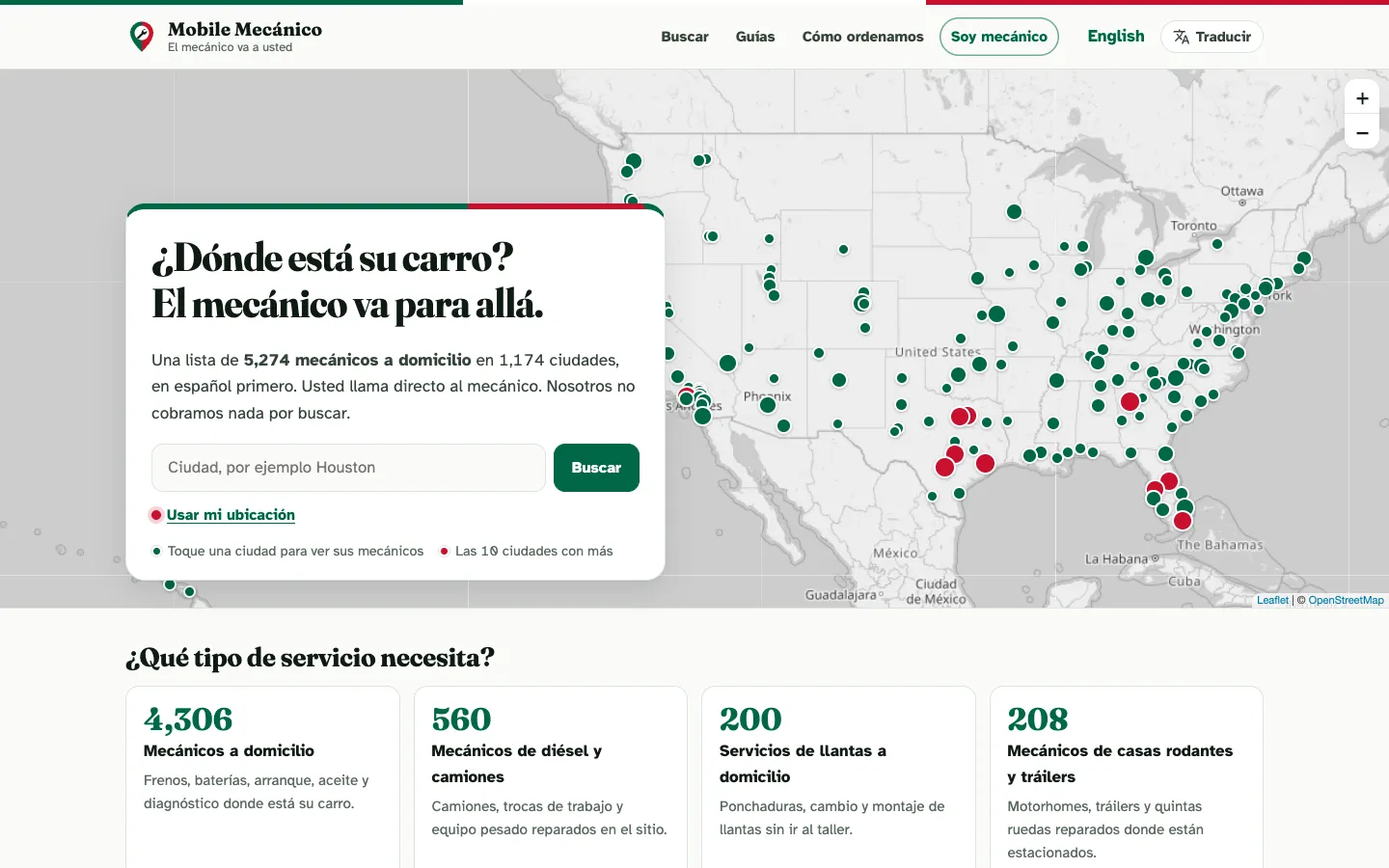The width and height of the screenshot is (1389, 868).
Task: Click the Guadalajara label on the map
Action: 840,595
